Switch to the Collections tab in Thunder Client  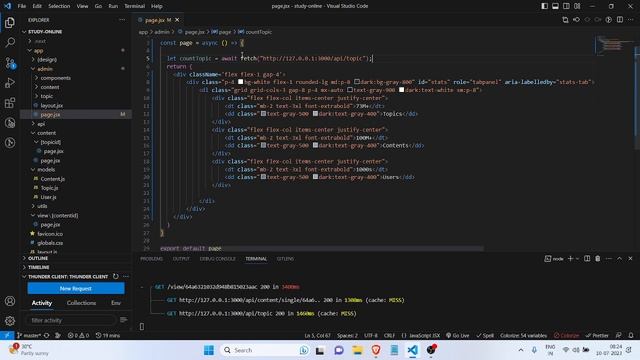(x=81, y=303)
